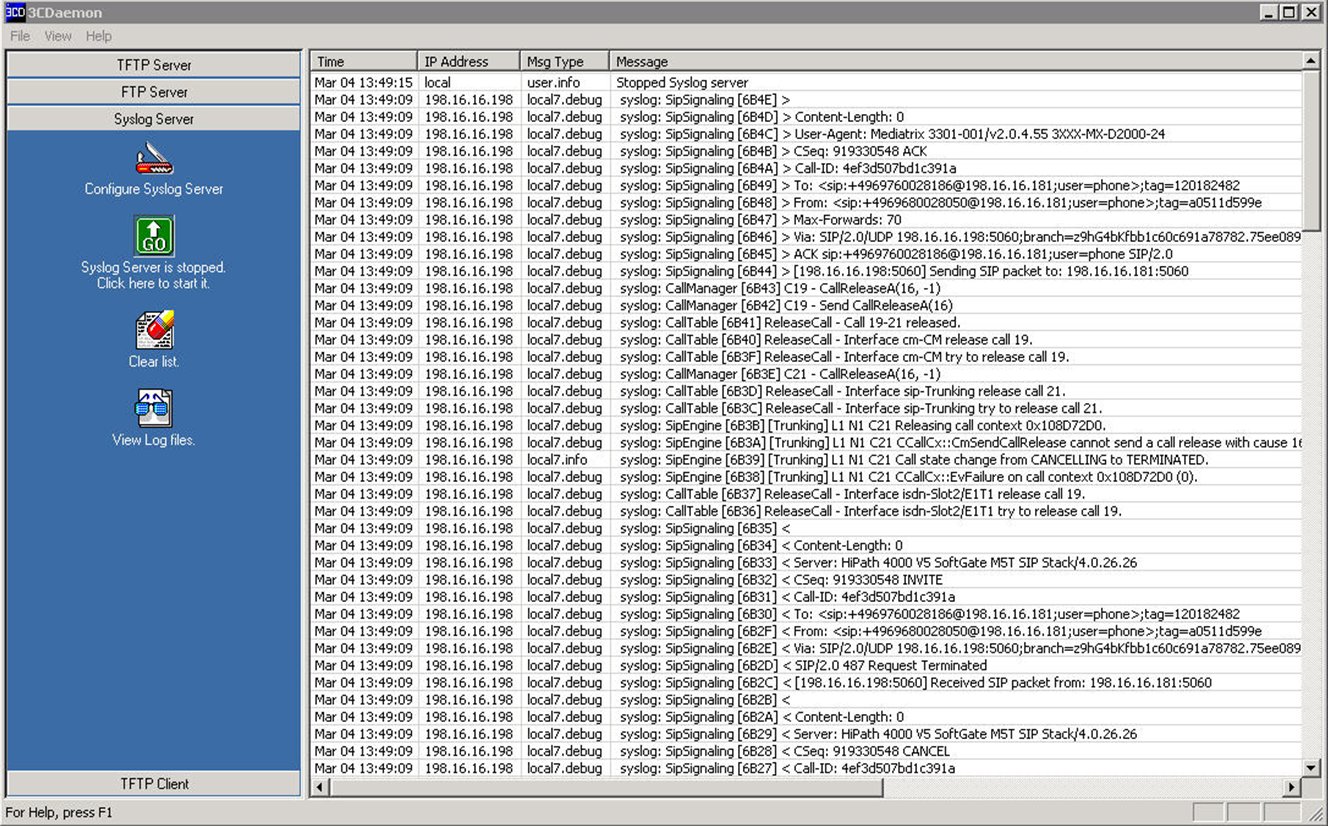Image resolution: width=1328 pixels, height=826 pixels.
Task: Select the 'CSeq: 919330548 CANCEL' row
Action: tap(807, 751)
